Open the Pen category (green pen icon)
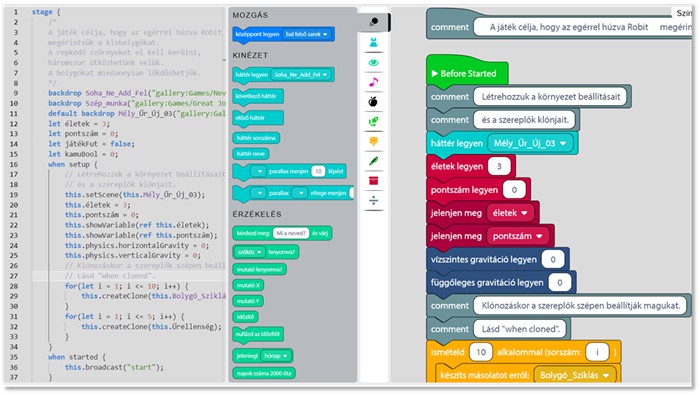700x395 pixels. [374, 161]
